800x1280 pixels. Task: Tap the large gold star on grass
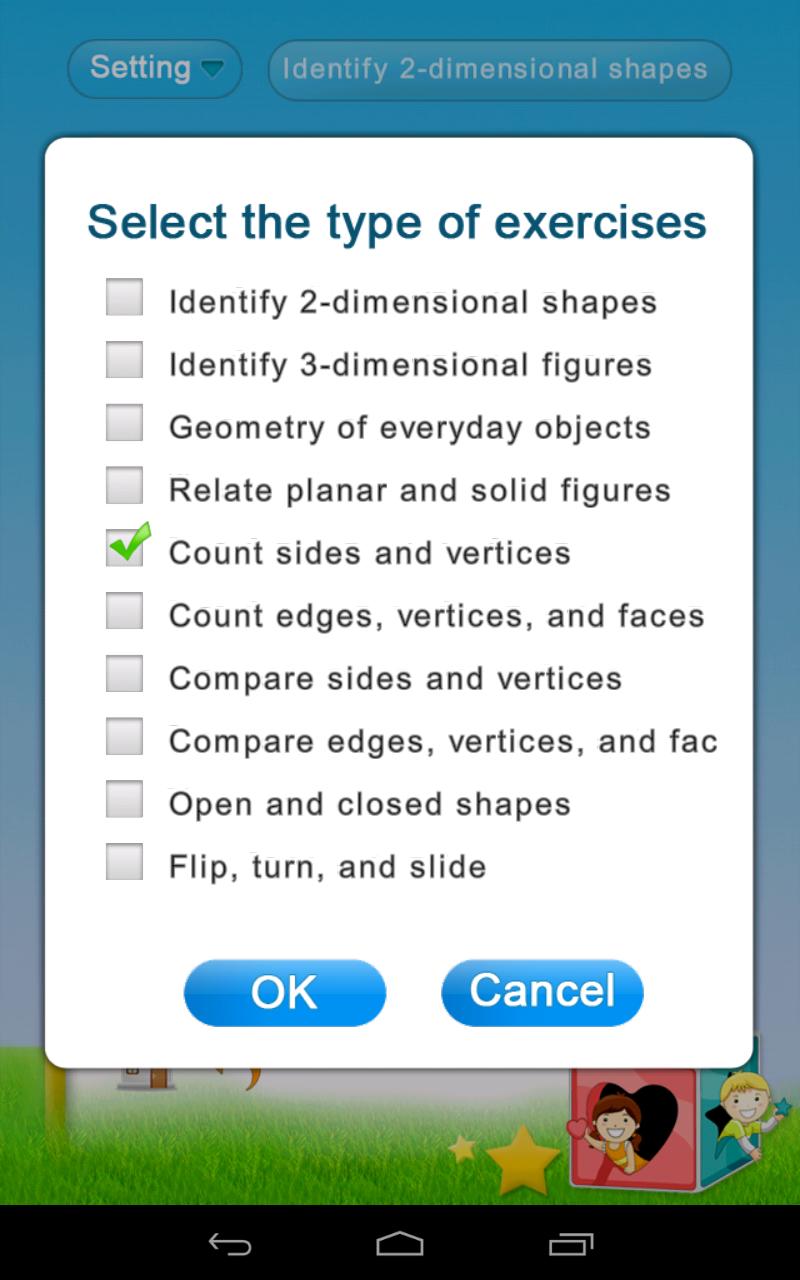521,1159
